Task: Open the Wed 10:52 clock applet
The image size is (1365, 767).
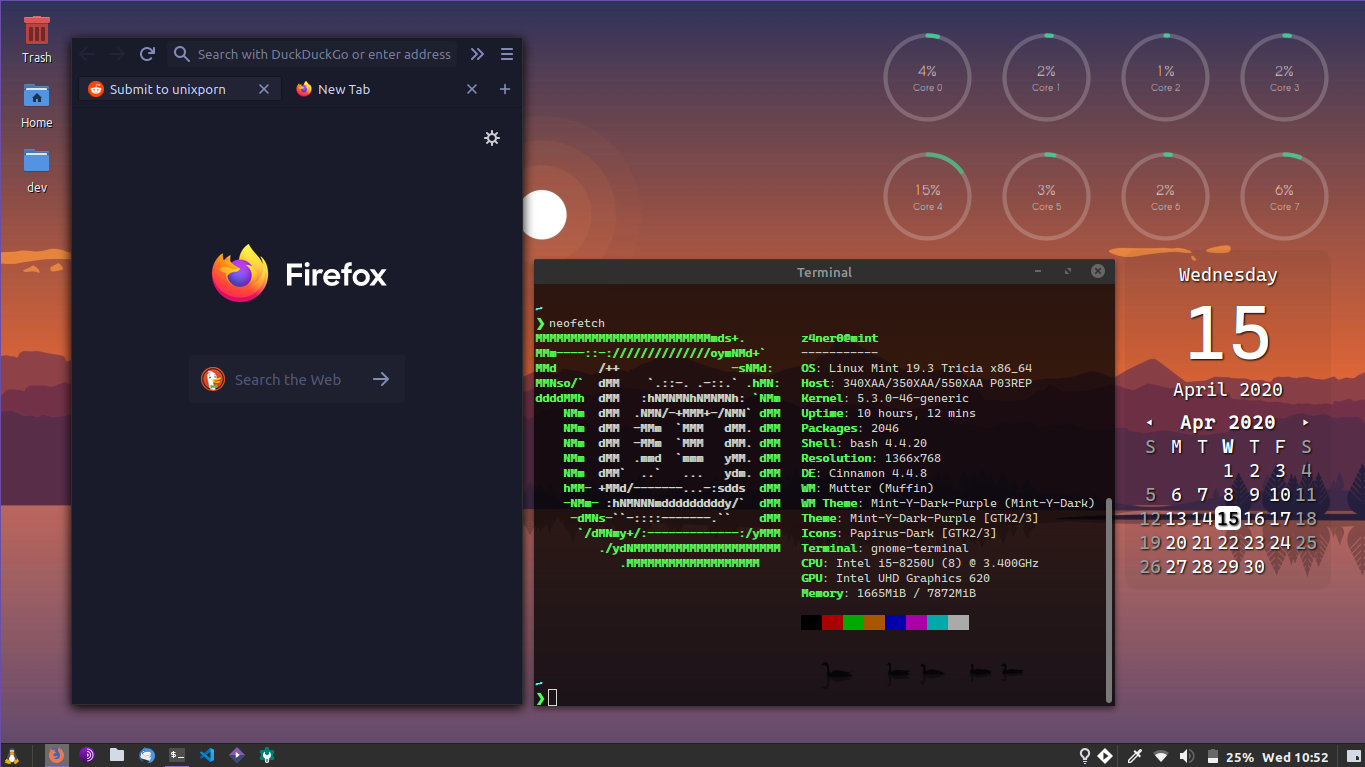Action: (1295, 757)
